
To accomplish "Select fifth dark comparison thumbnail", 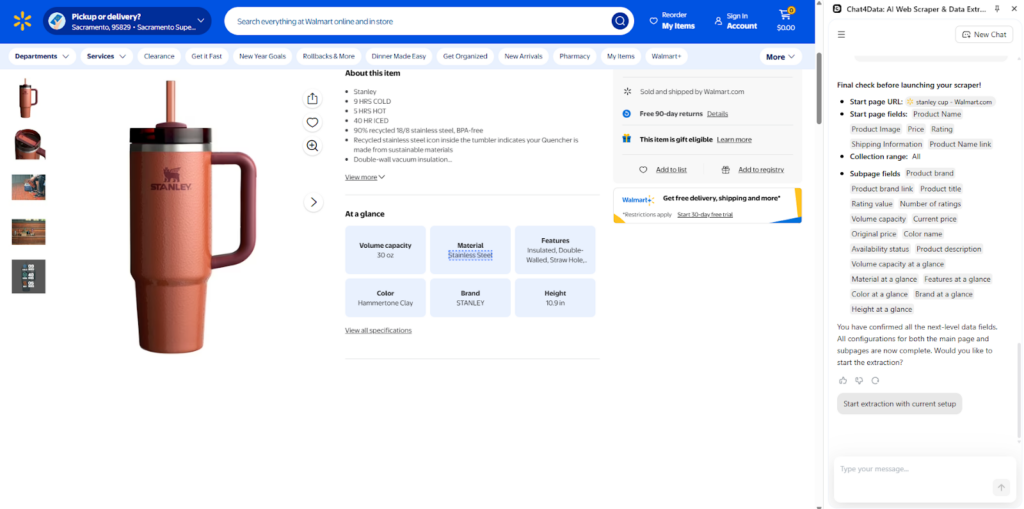I will pos(28,276).
